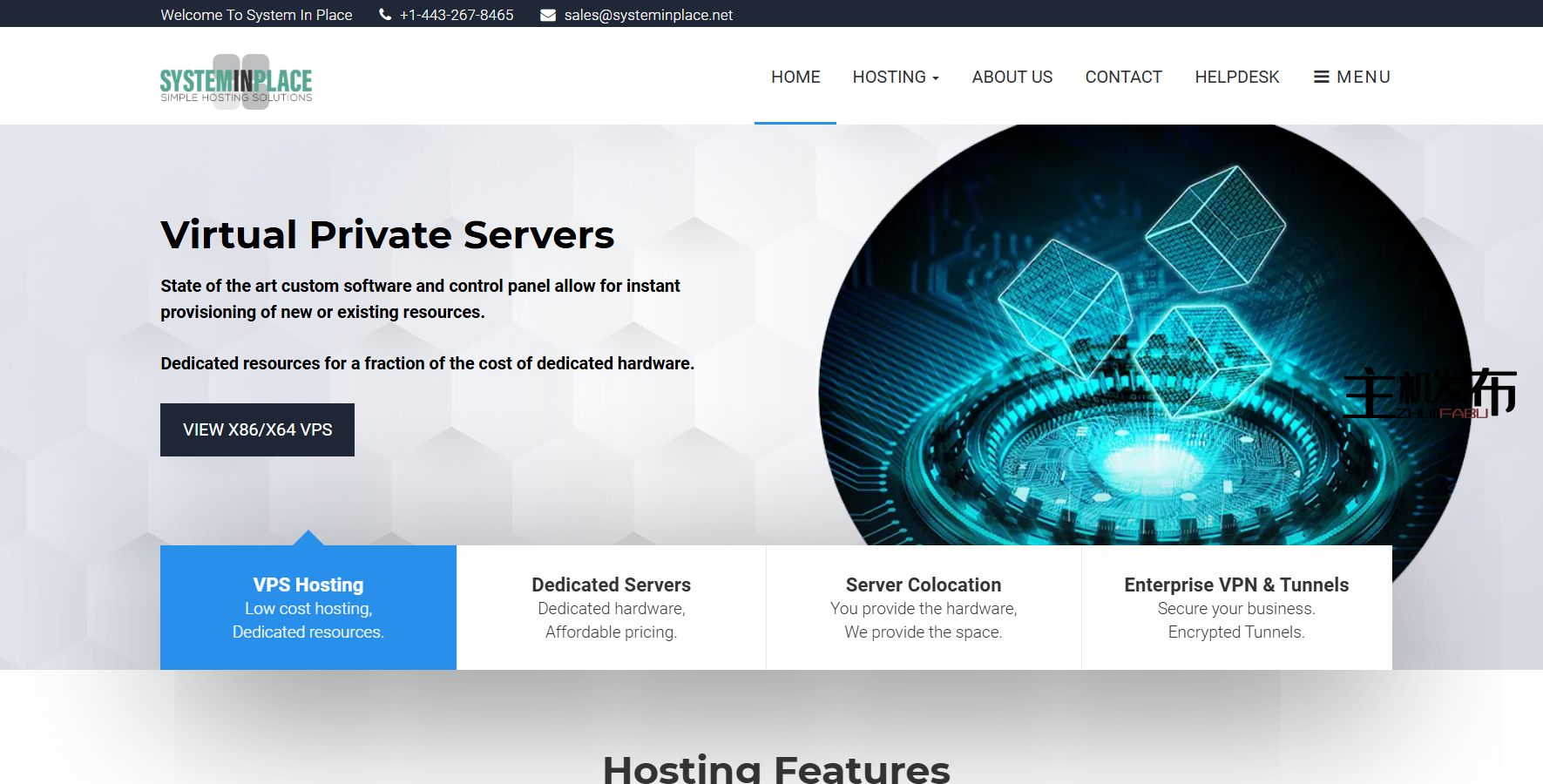The width and height of the screenshot is (1543, 784).
Task: Email sales@systeminplace.net address link
Action: (x=648, y=15)
